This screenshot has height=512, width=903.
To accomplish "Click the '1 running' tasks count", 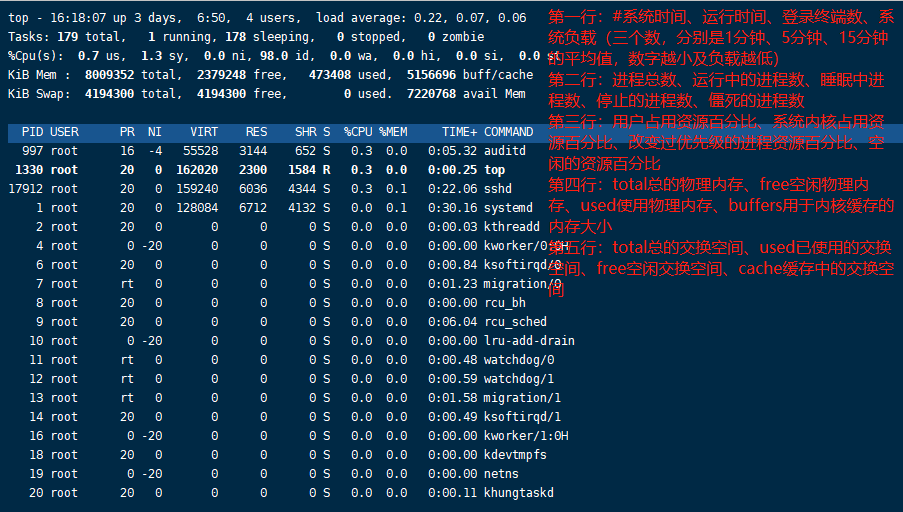I will click(x=180, y=37).
